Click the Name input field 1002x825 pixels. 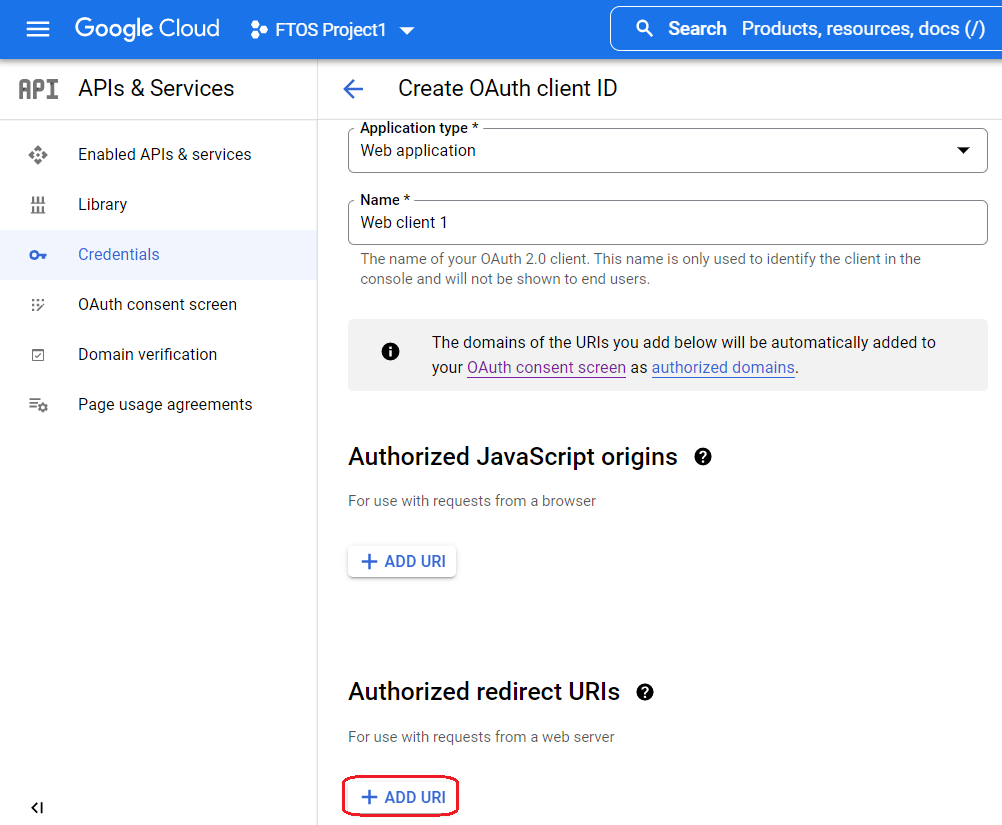667,222
